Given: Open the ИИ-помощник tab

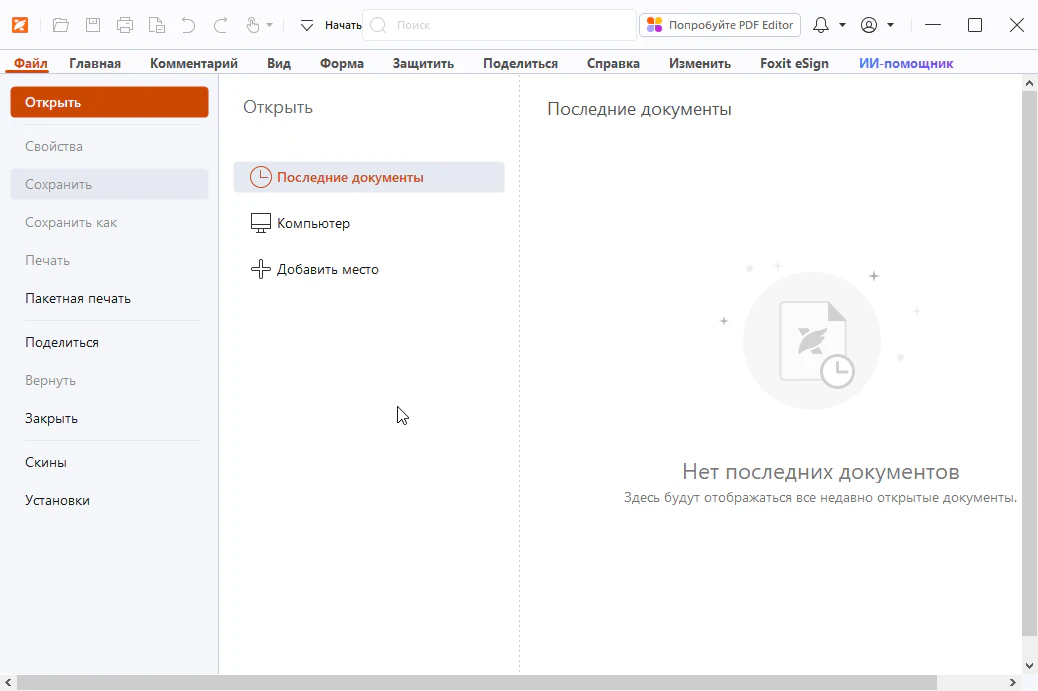Looking at the screenshot, I should tap(906, 63).
